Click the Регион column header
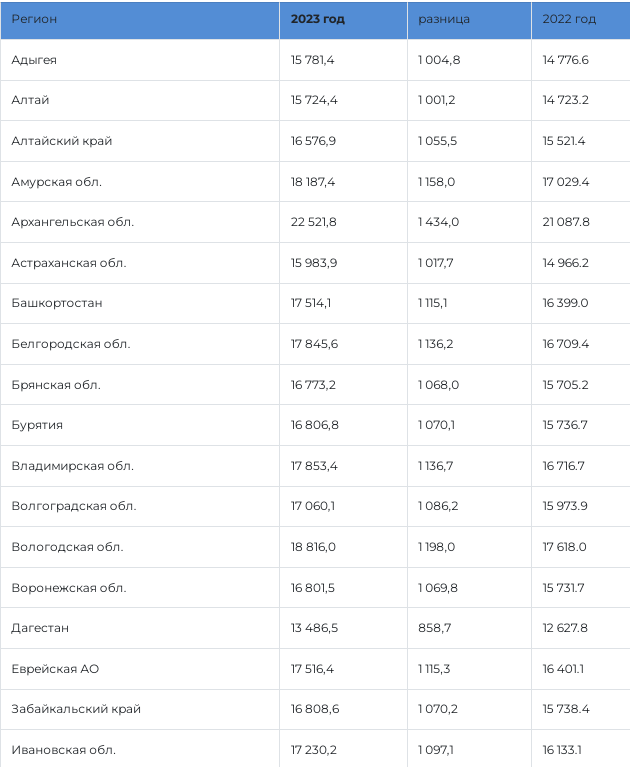 pyautogui.click(x=34, y=20)
